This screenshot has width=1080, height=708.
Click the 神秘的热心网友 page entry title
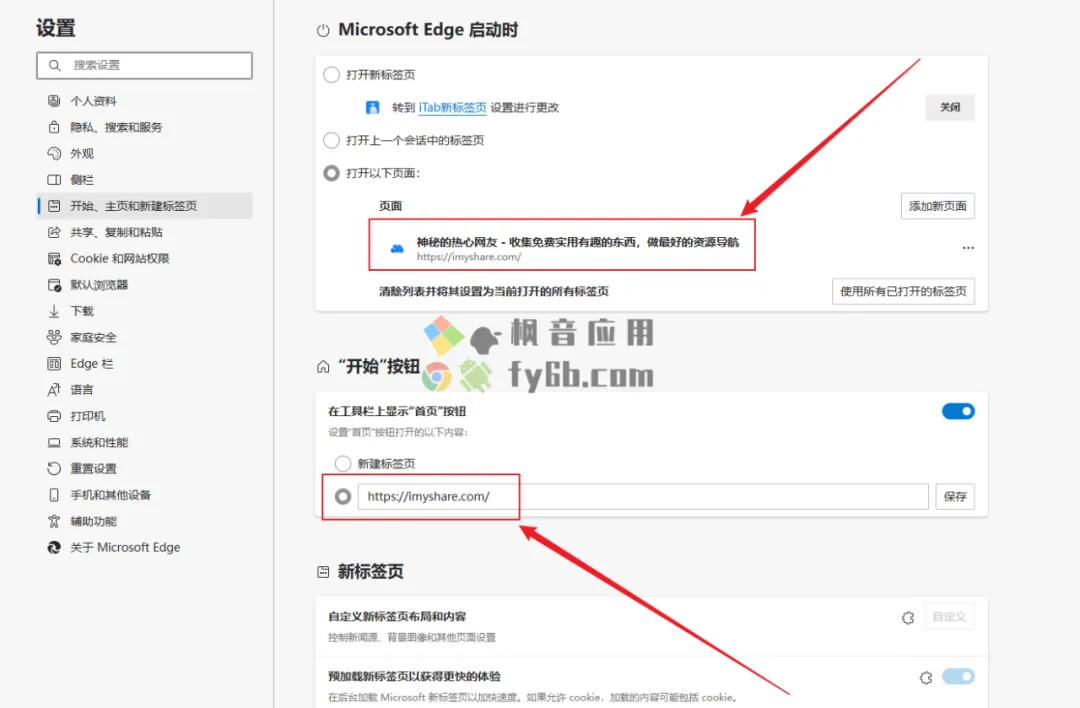pos(577,242)
